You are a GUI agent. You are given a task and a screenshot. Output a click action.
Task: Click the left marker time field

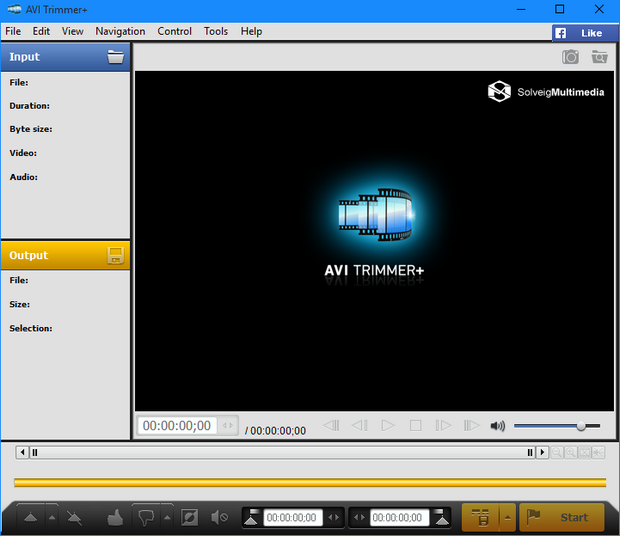pos(292,517)
